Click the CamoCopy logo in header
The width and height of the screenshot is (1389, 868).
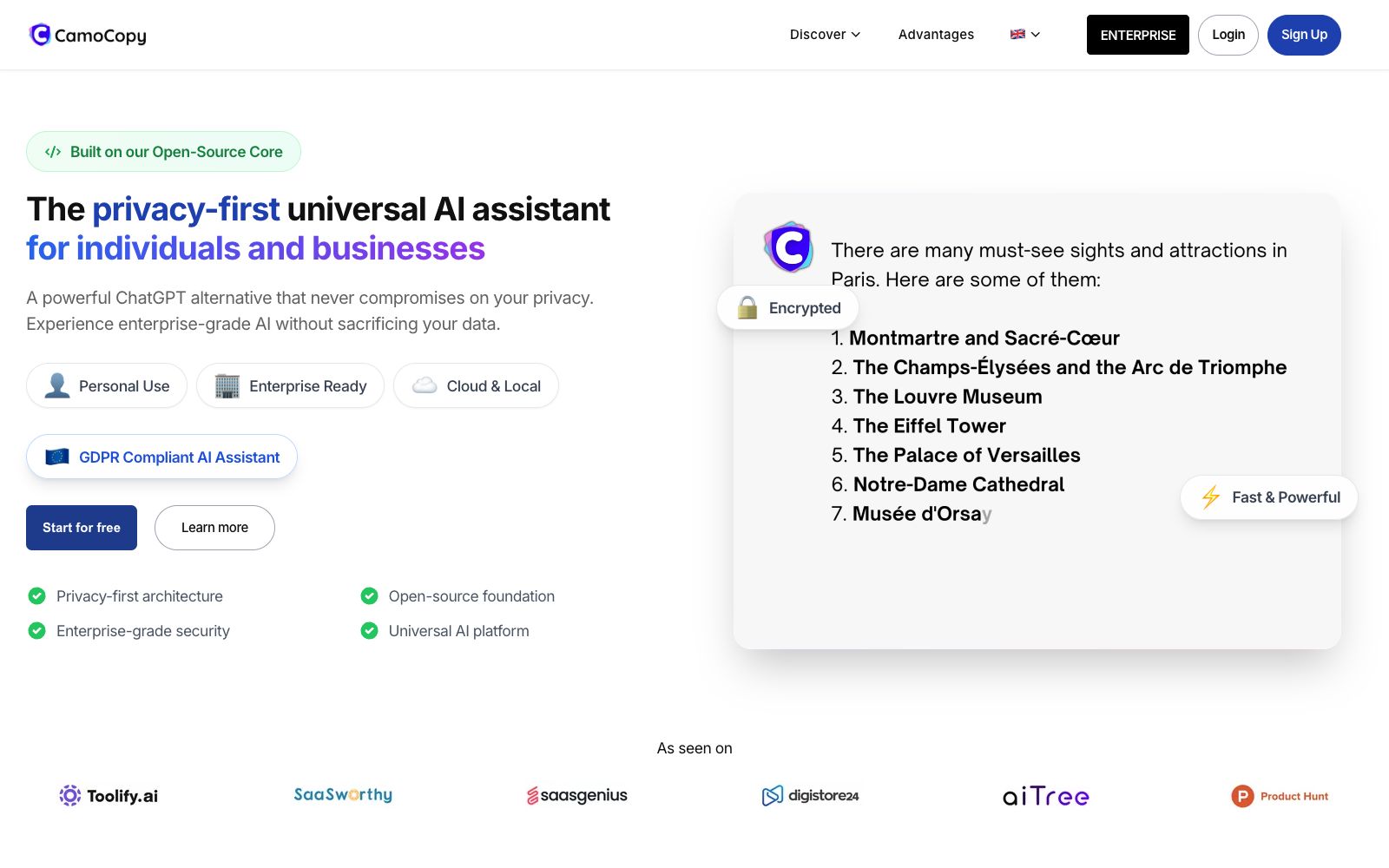point(88,35)
